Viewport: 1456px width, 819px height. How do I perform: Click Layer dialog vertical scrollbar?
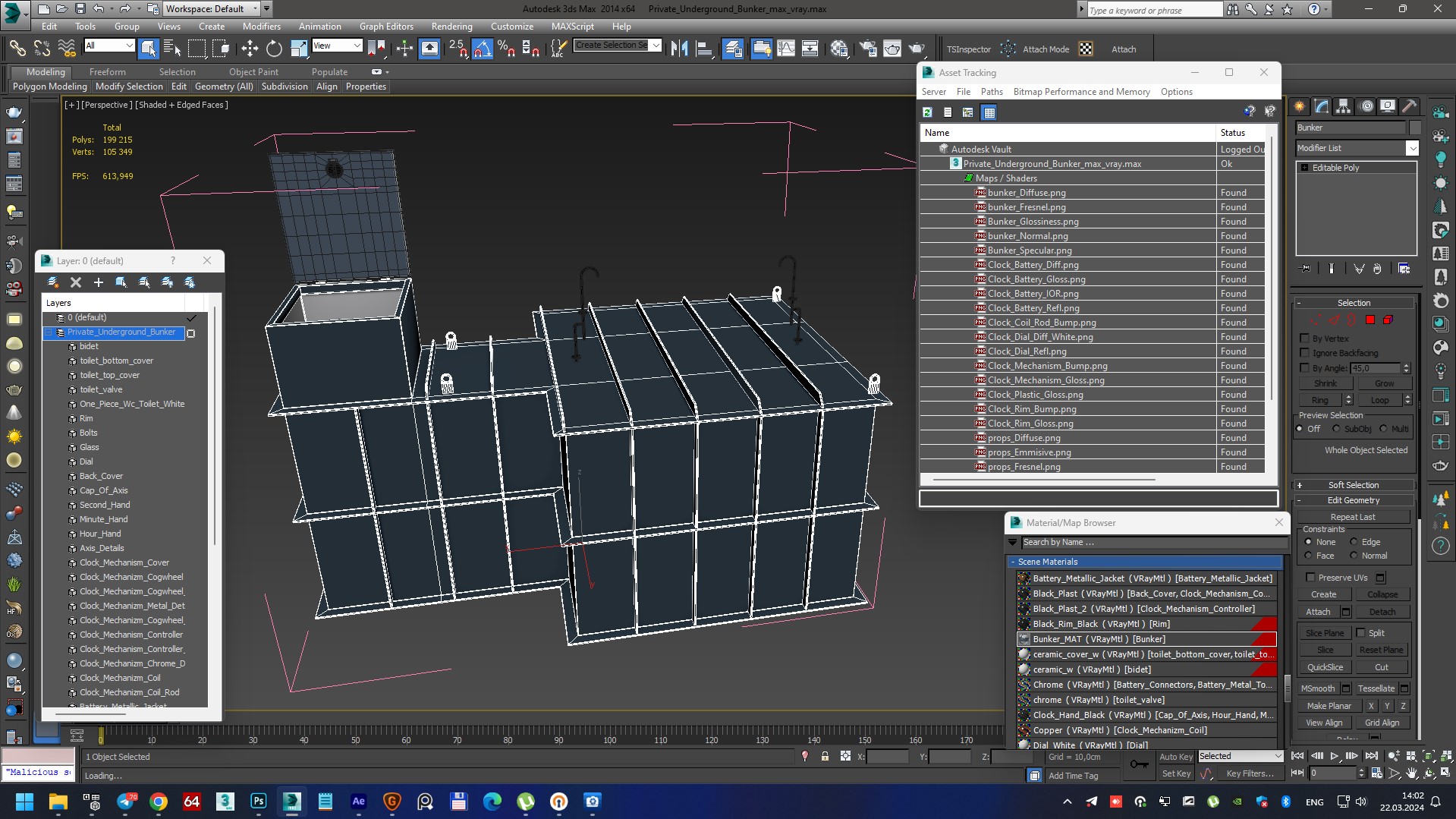pos(215,425)
